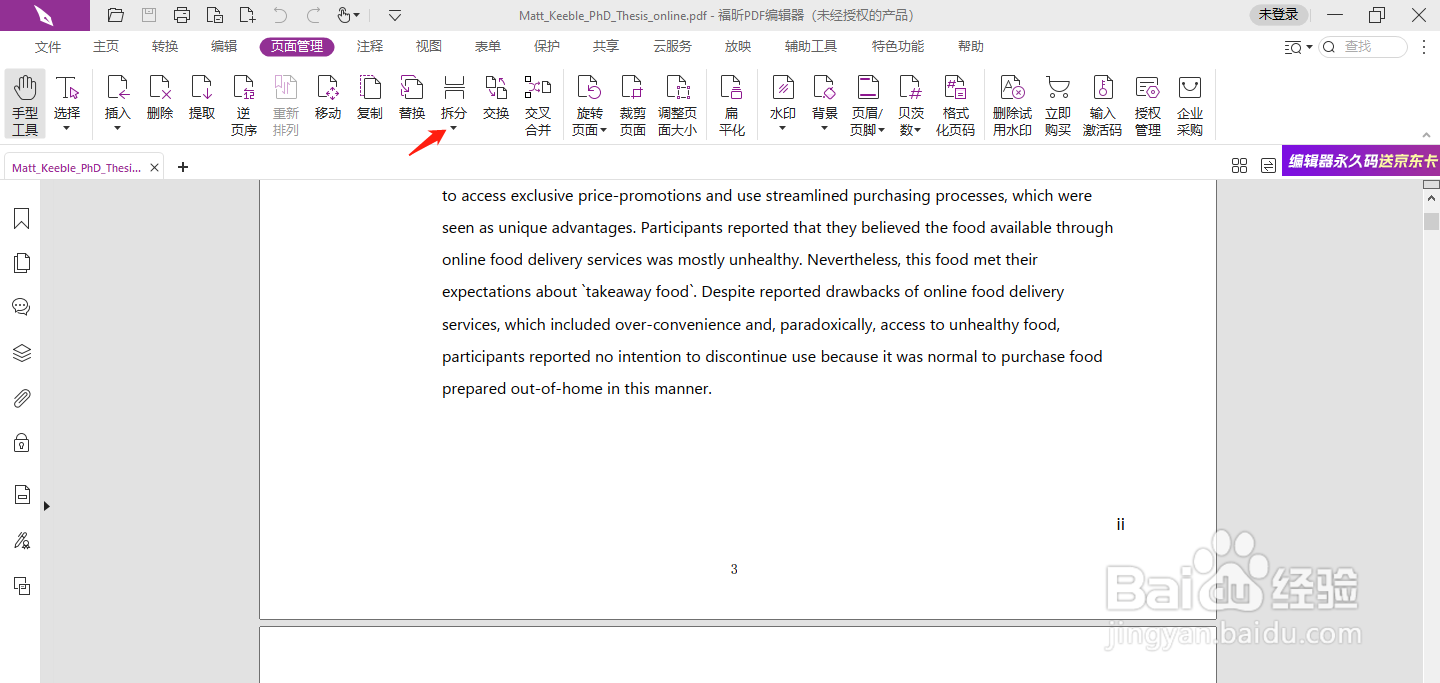
Task: Switch to the Edit (编辑) tab
Action: coord(224,47)
